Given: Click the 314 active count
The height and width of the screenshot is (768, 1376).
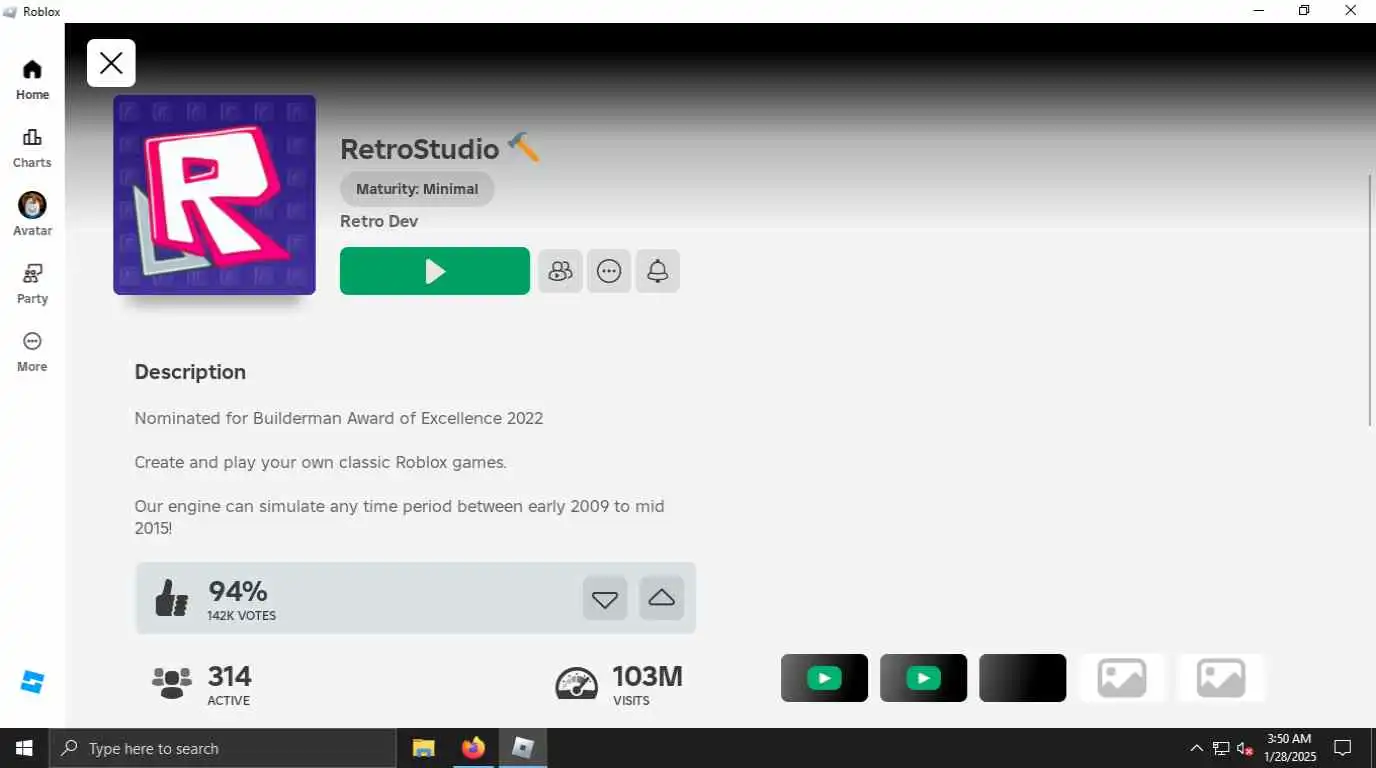Looking at the screenshot, I should (x=230, y=676).
